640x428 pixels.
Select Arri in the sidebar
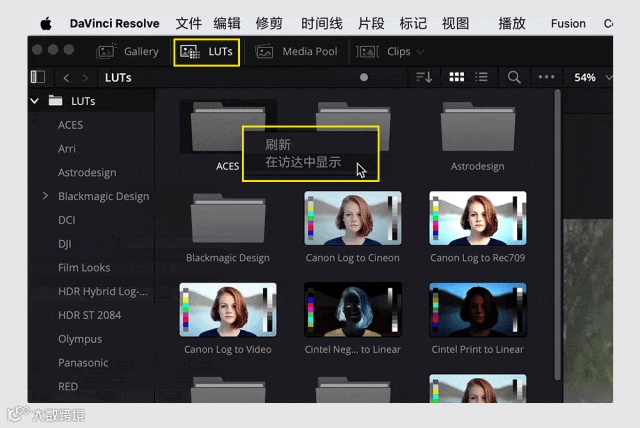(x=67, y=149)
